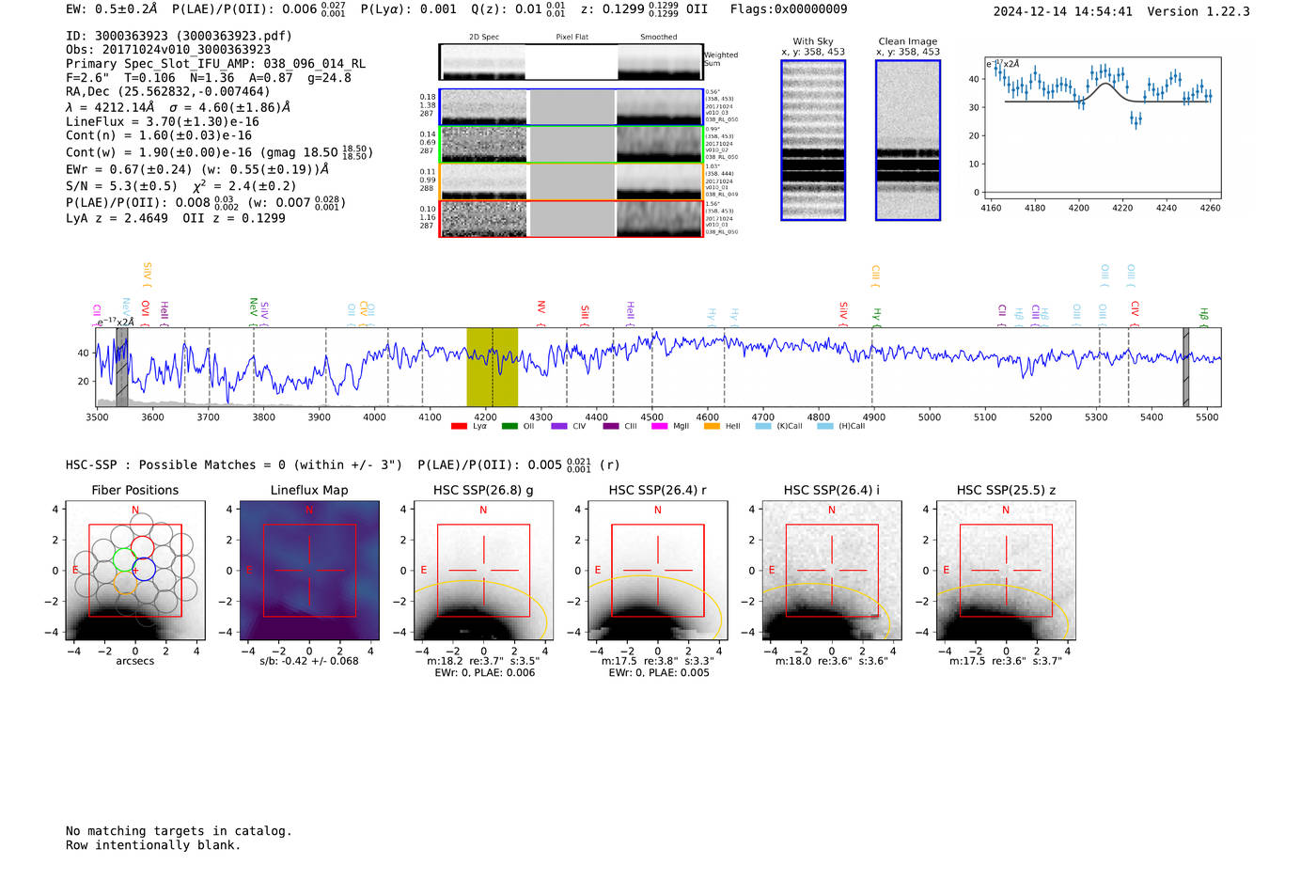Click "No matching targets in catalog." message
This screenshot has width=1316, height=896.
[x=179, y=831]
